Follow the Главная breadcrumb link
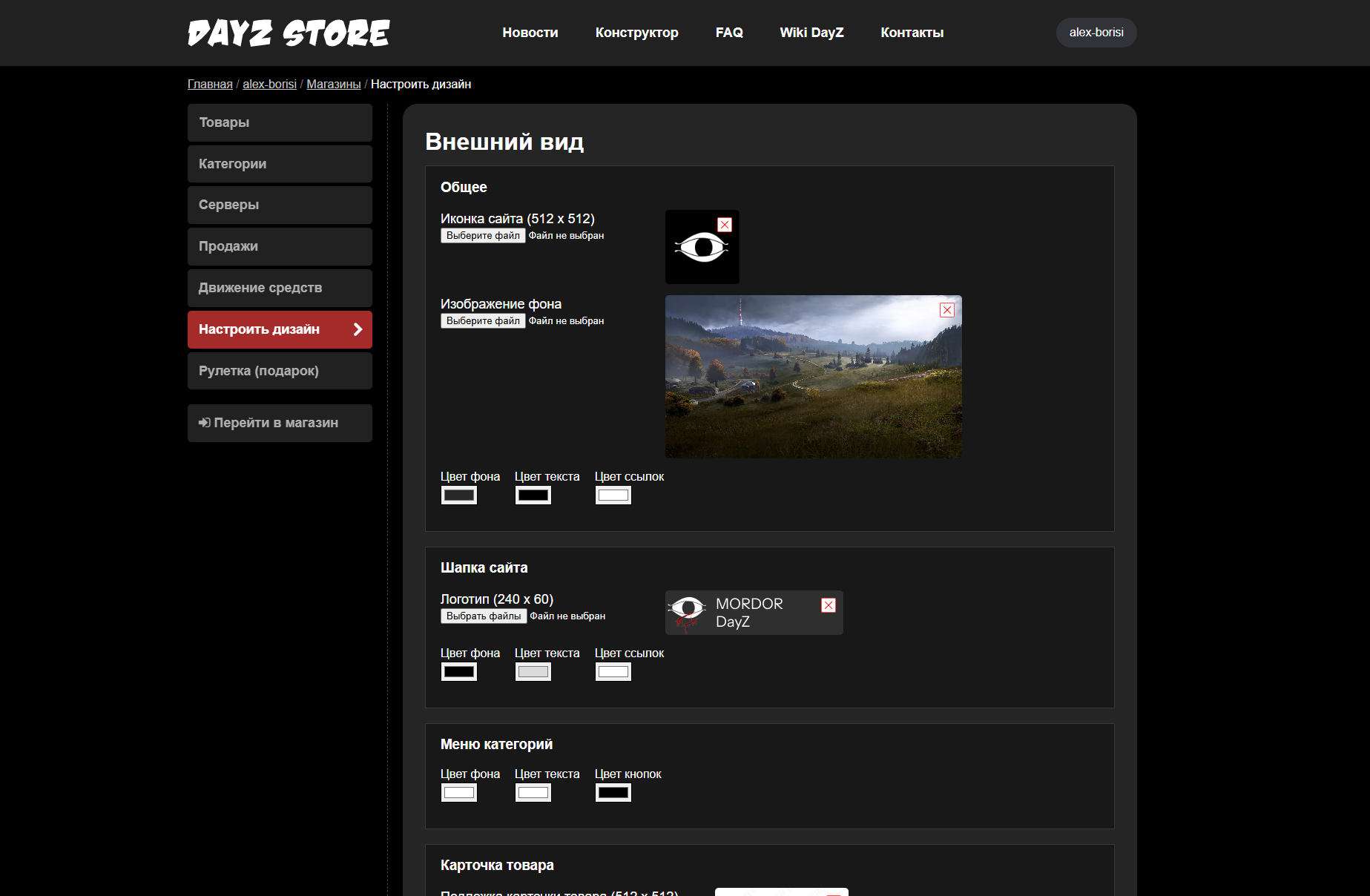Viewport: 1370px width, 896px height. click(x=210, y=84)
